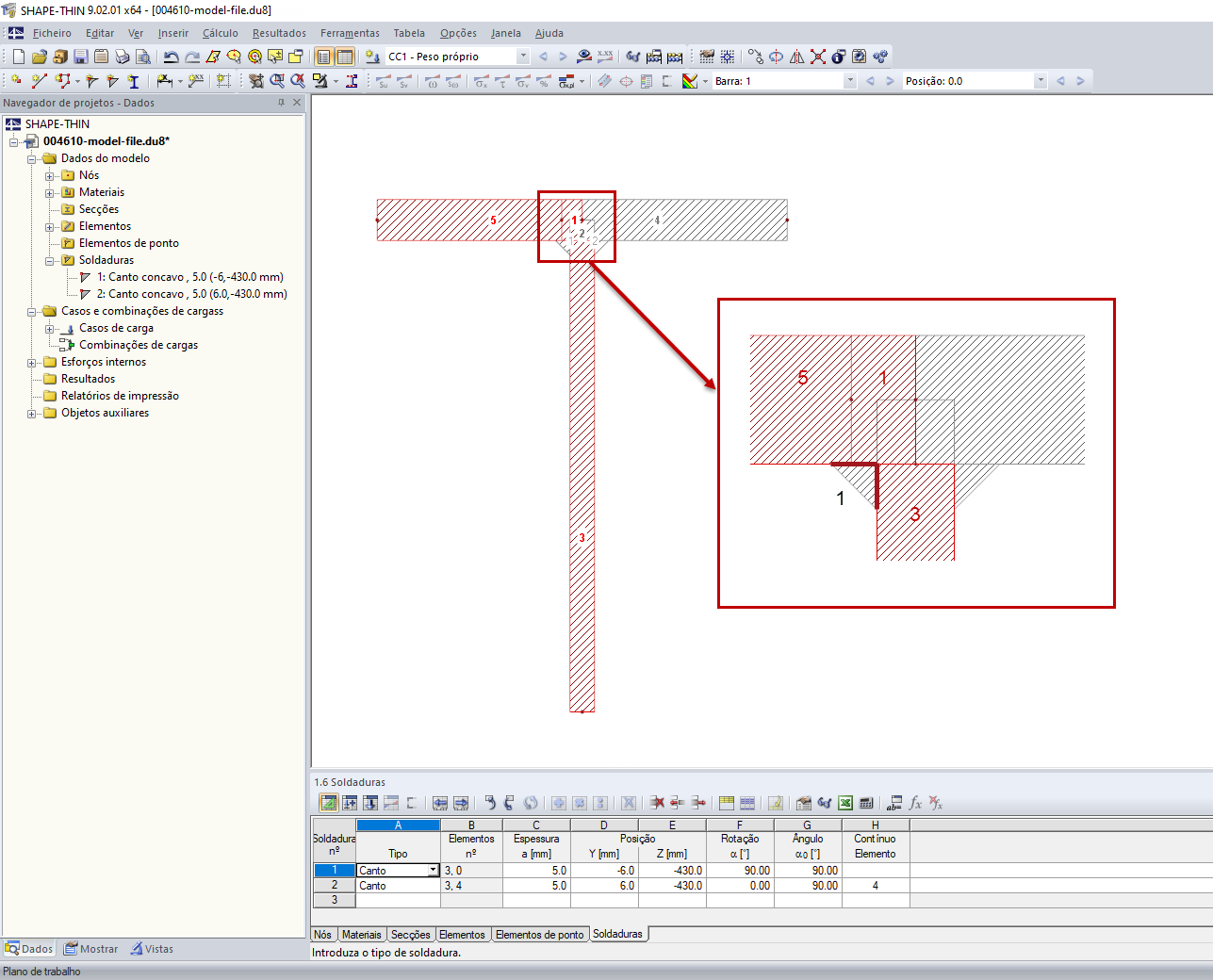Click the color scale results icon
This screenshot has width=1213, height=980.
pos(690,81)
